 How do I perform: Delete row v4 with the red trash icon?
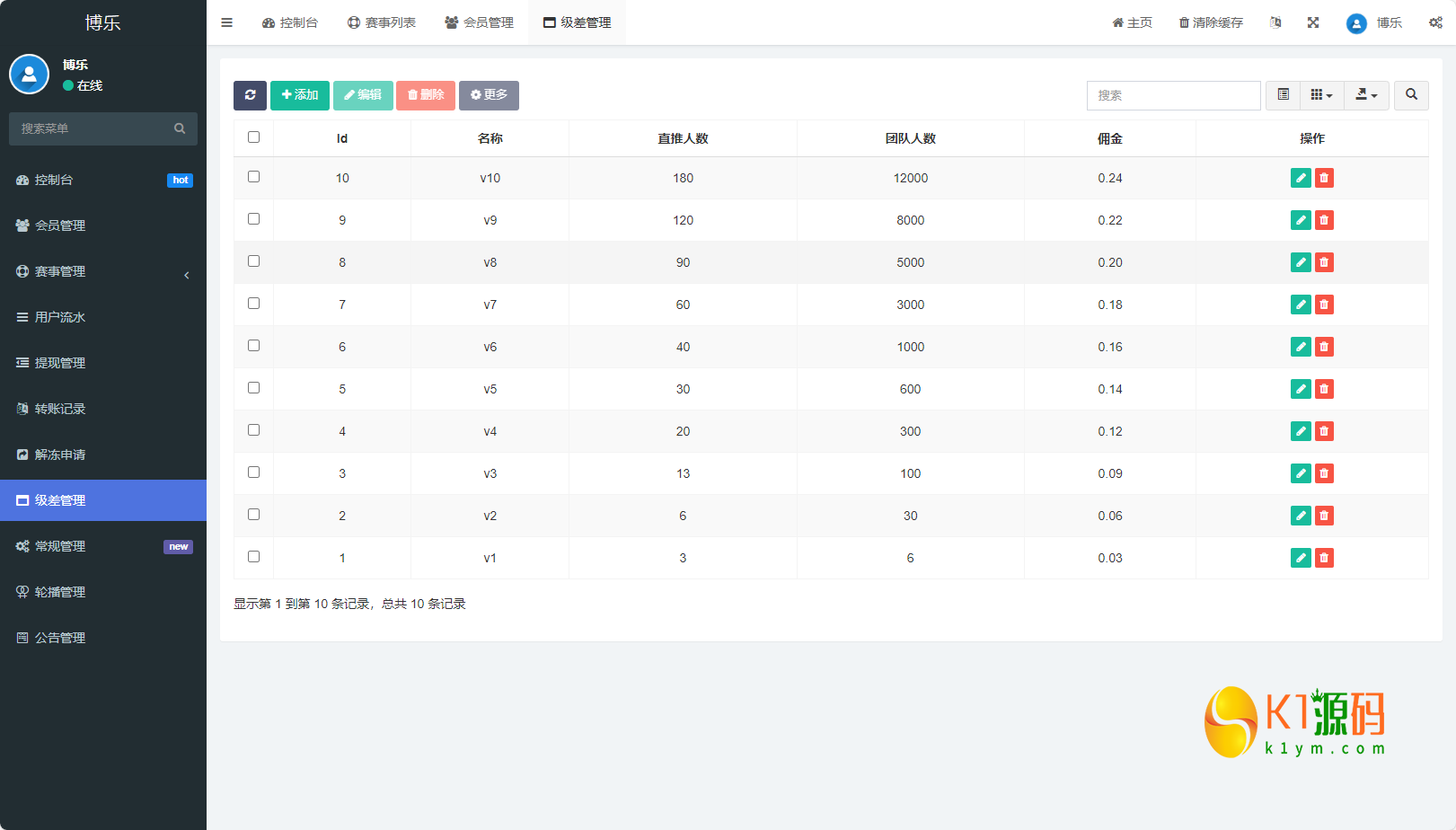(x=1324, y=431)
